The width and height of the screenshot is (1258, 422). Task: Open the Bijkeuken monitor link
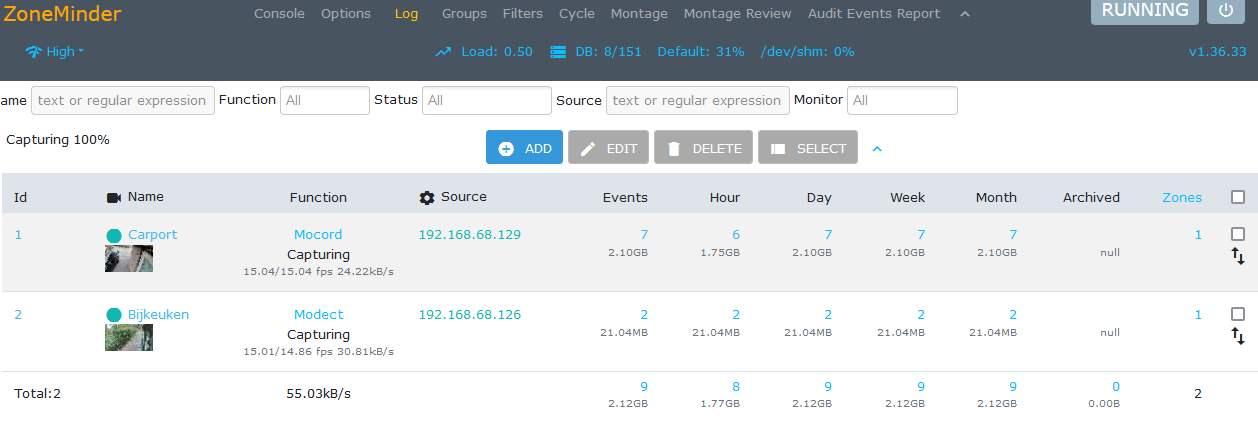pos(158,315)
